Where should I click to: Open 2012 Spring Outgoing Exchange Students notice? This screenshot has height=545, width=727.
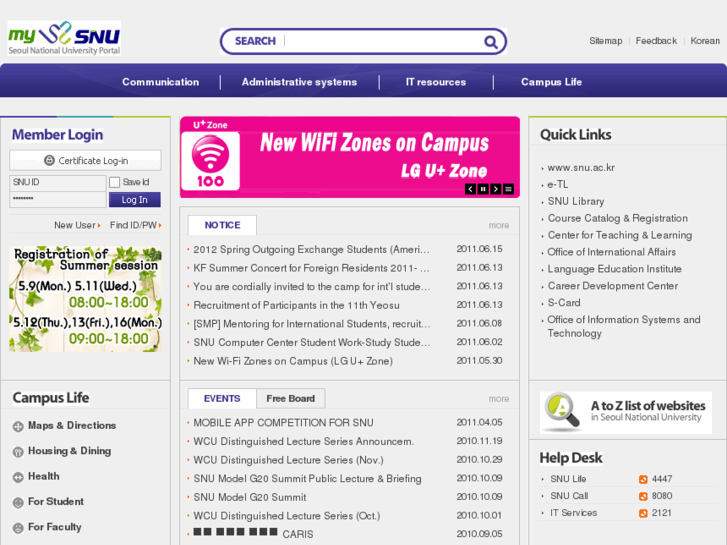311,250
